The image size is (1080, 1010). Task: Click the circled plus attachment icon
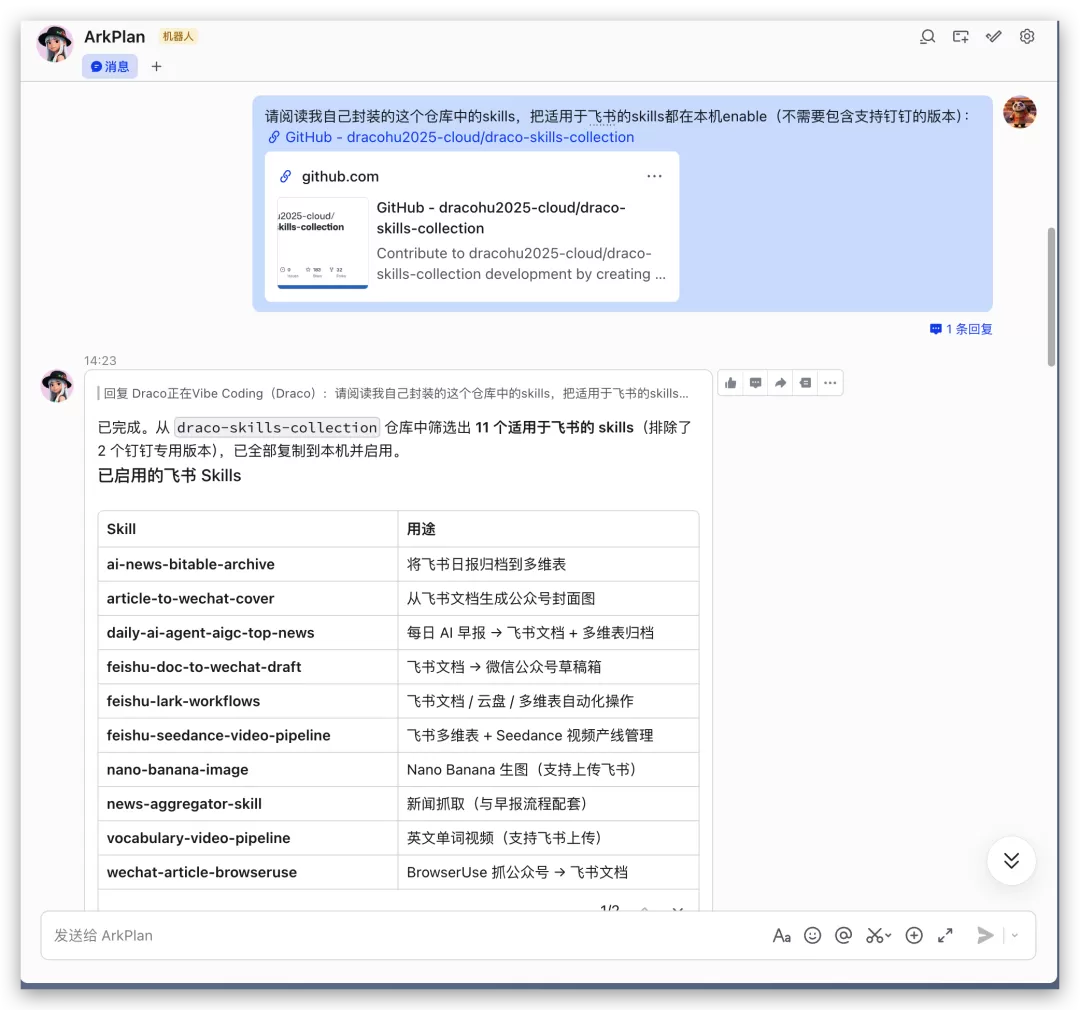click(x=914, y=936)
